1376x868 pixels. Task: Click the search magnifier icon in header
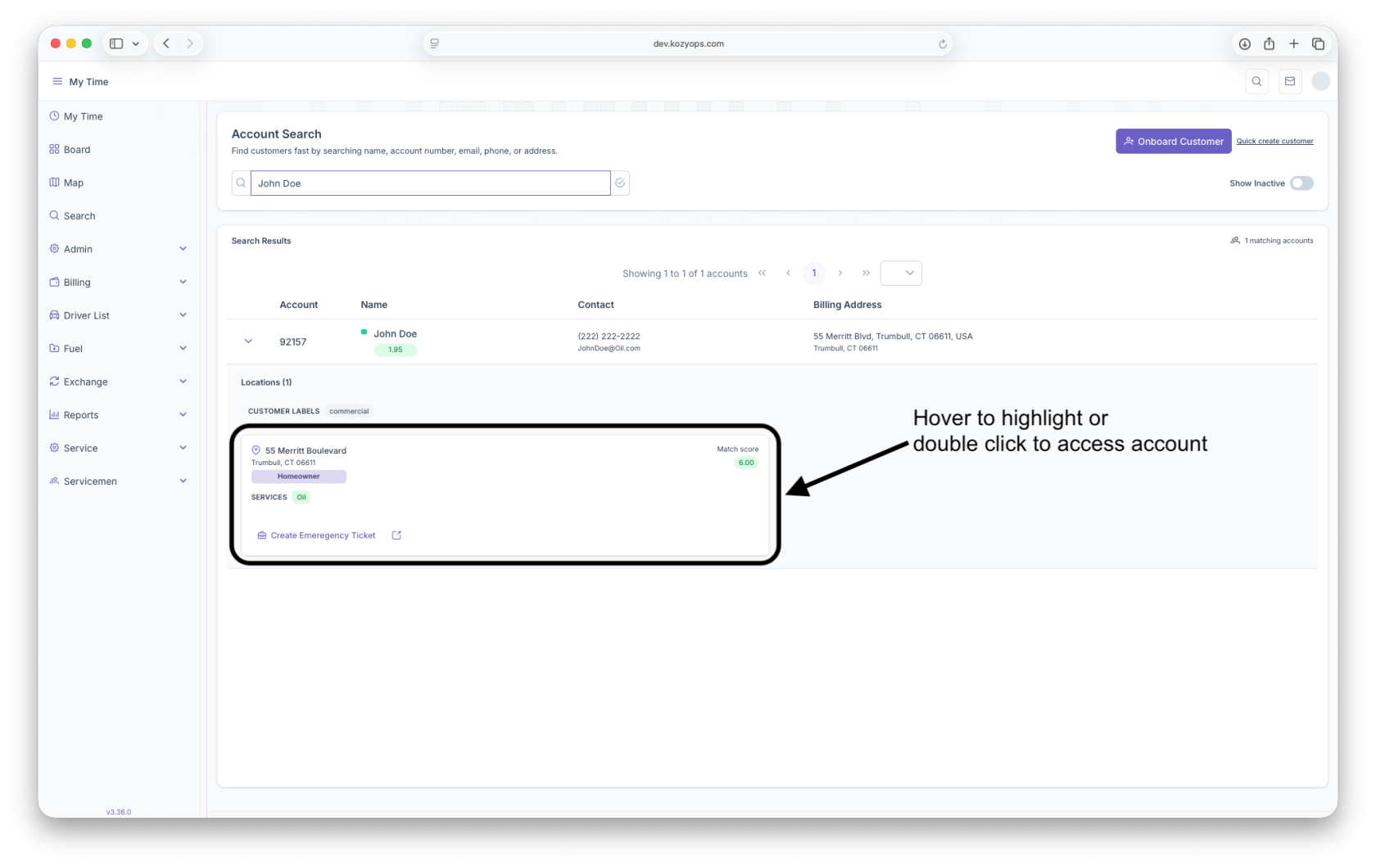pos(1256,81)
